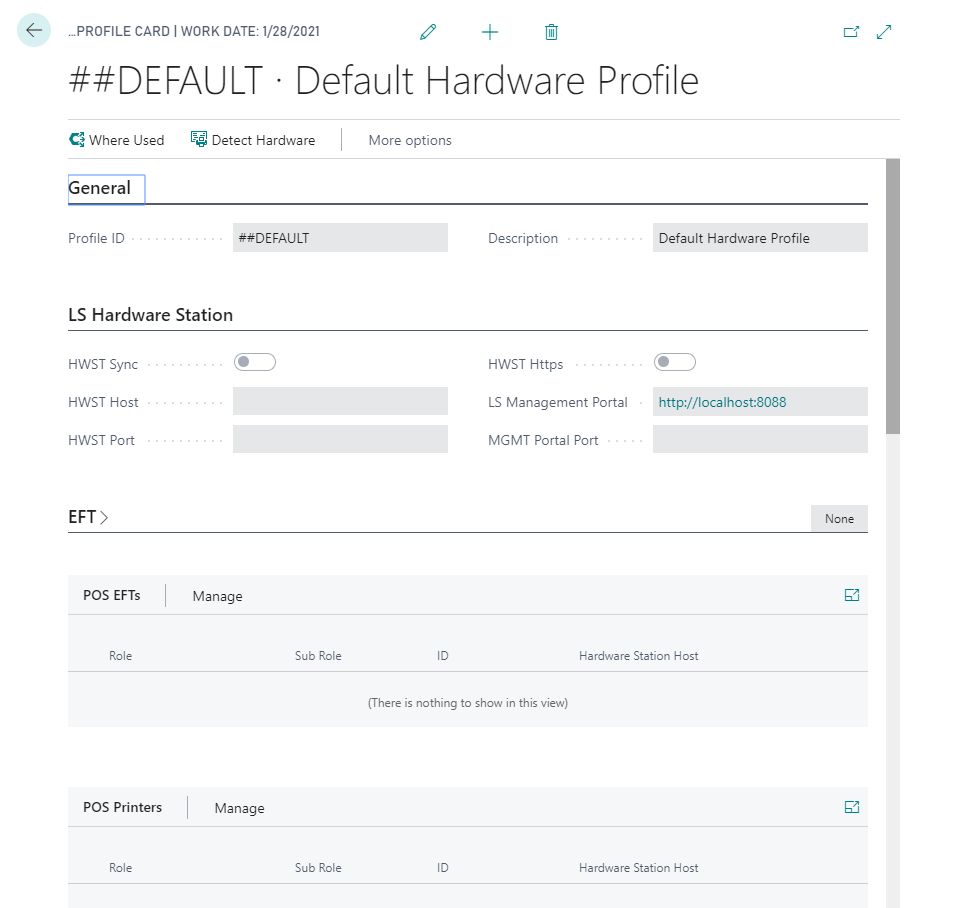The width and height of the screenshot is (962, 908).
Task: Open Manage menu in POS EFTs
Action: 217,596
